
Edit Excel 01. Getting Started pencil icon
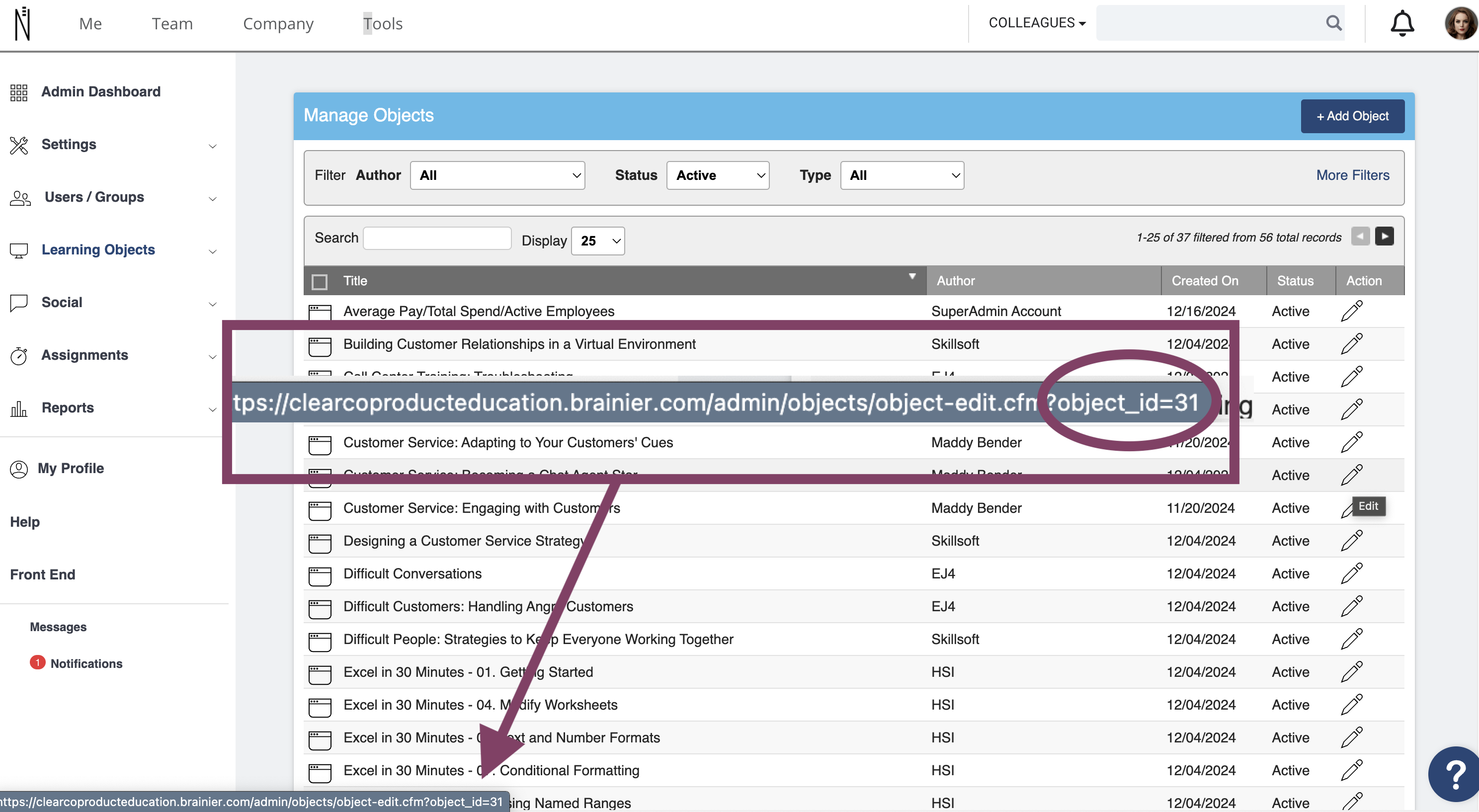point(1352,671)
